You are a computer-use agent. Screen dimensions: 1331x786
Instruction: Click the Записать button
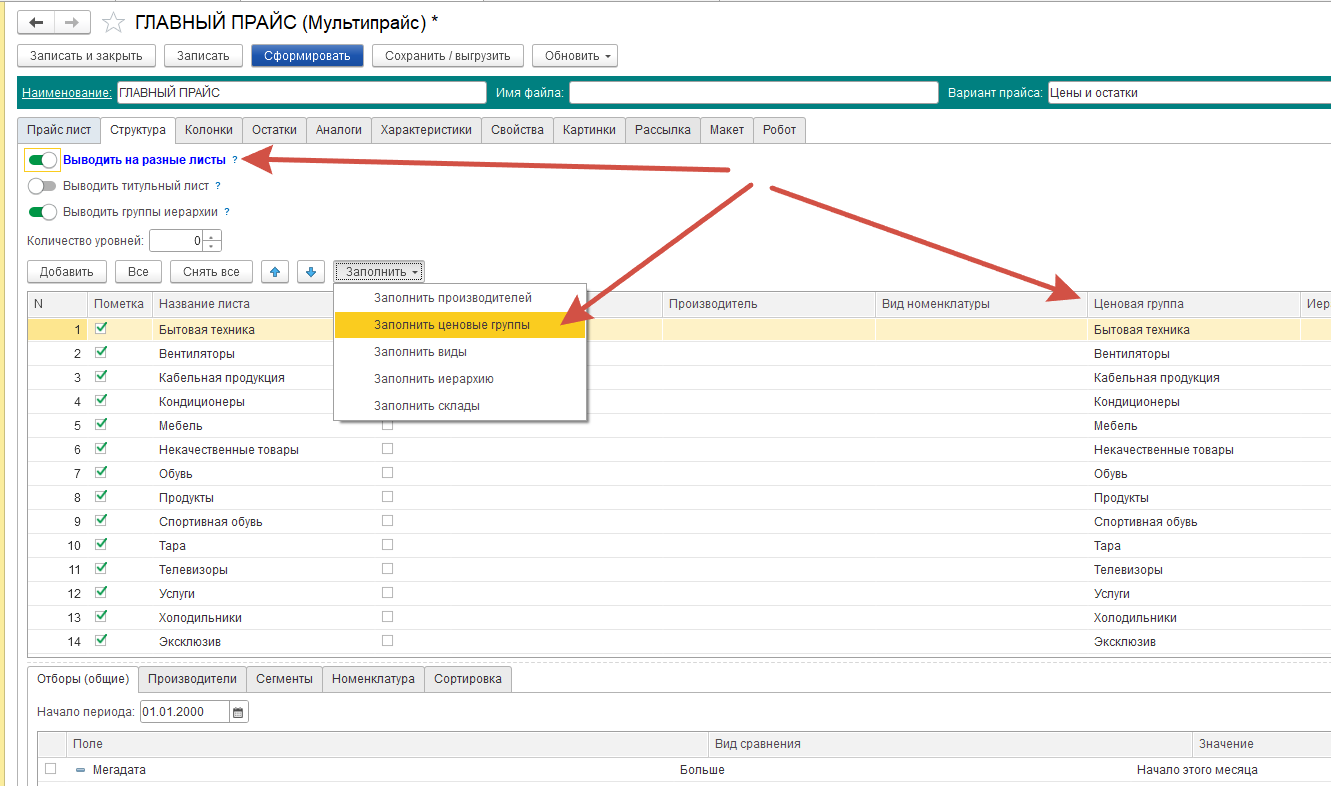click(204, 56)
